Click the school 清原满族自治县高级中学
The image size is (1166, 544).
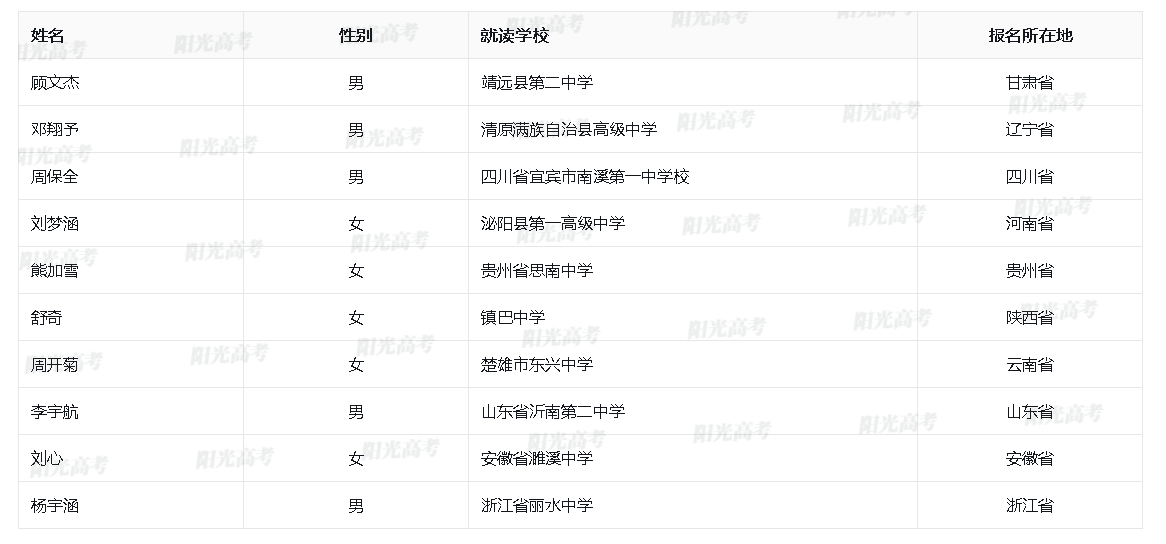(x=569, y=129)
